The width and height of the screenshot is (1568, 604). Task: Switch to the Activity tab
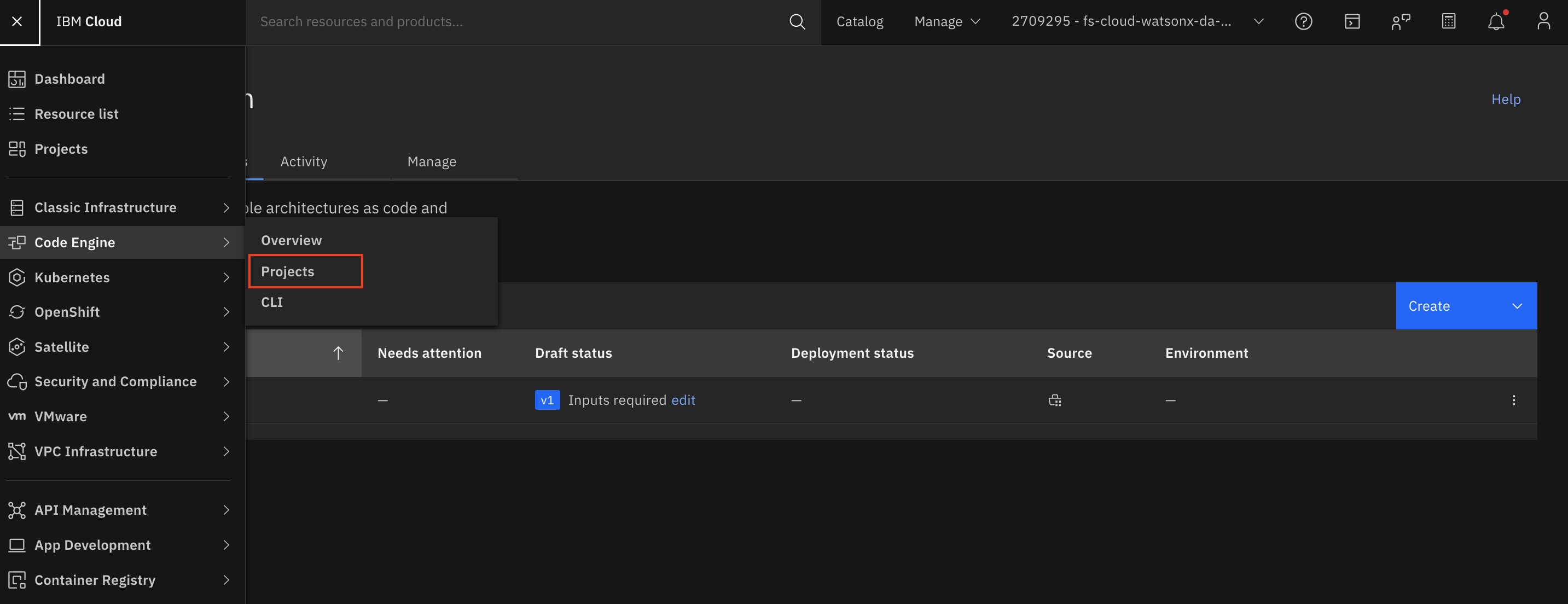tap(304, 162)
